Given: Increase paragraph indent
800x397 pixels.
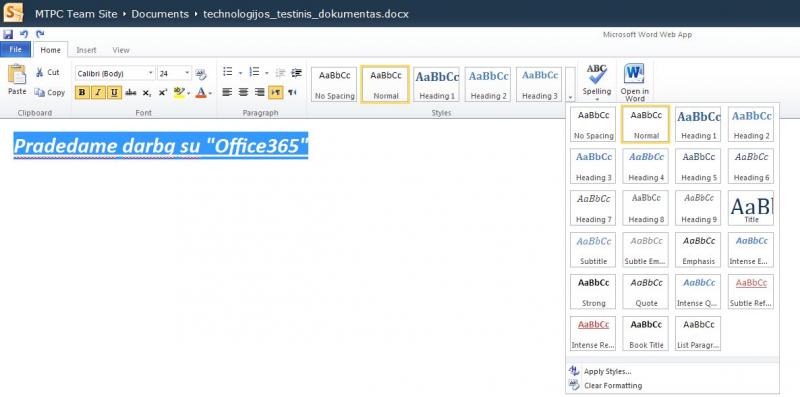Looking at the screenshot, I should point(296,73).
